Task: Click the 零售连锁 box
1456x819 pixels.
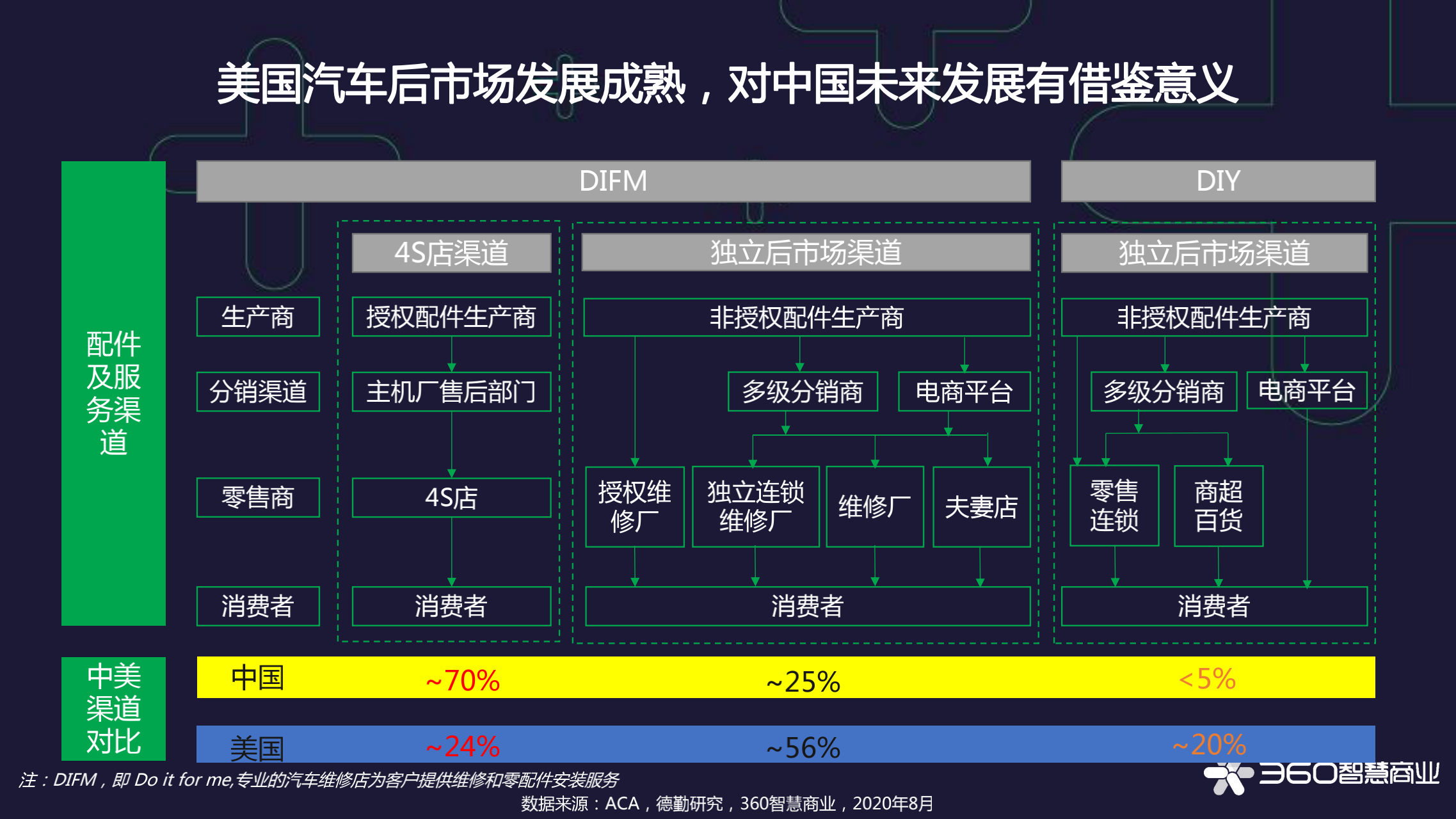Action: [x=1114, y=506]
